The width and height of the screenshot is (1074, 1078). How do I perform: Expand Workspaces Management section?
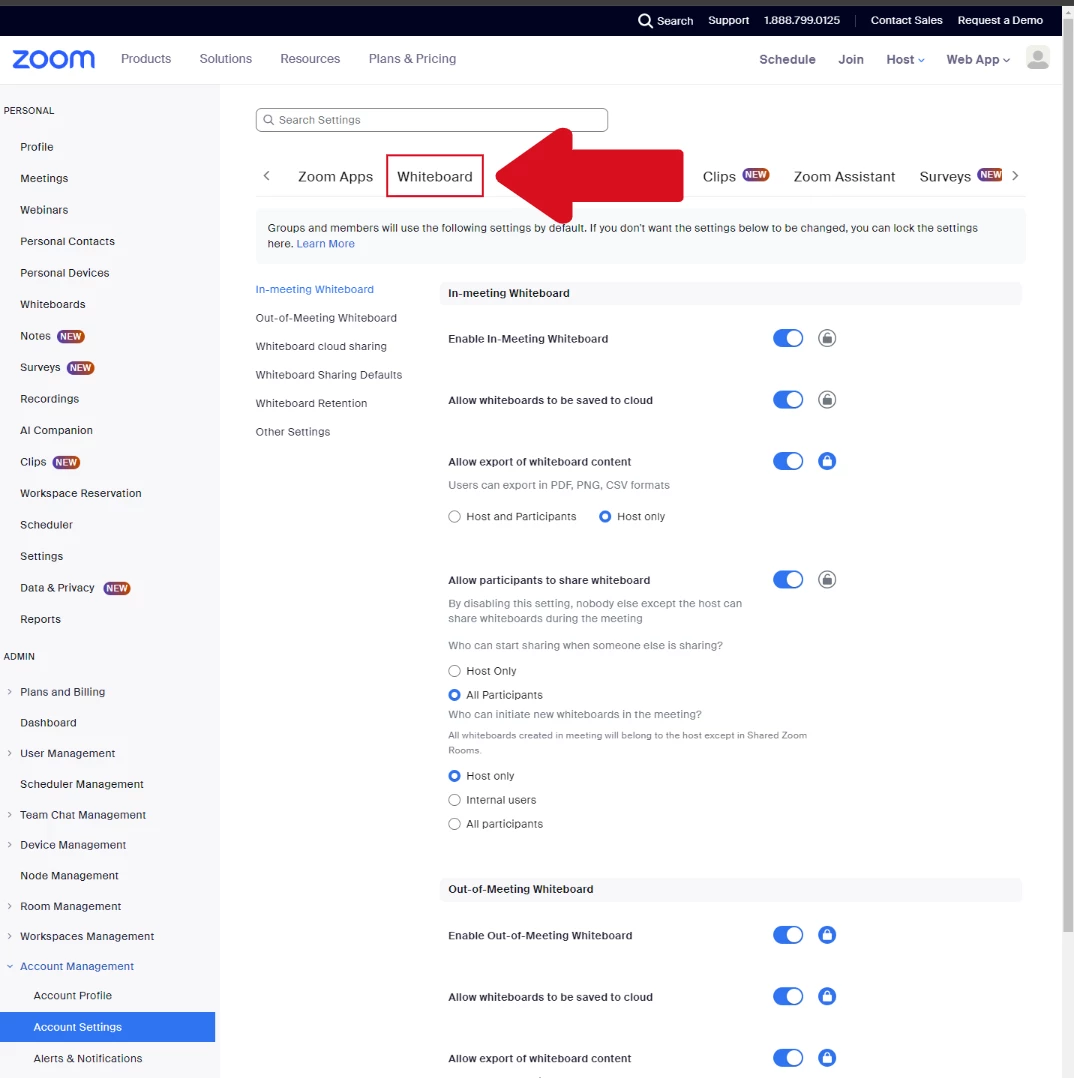click(x=10, y=936)
